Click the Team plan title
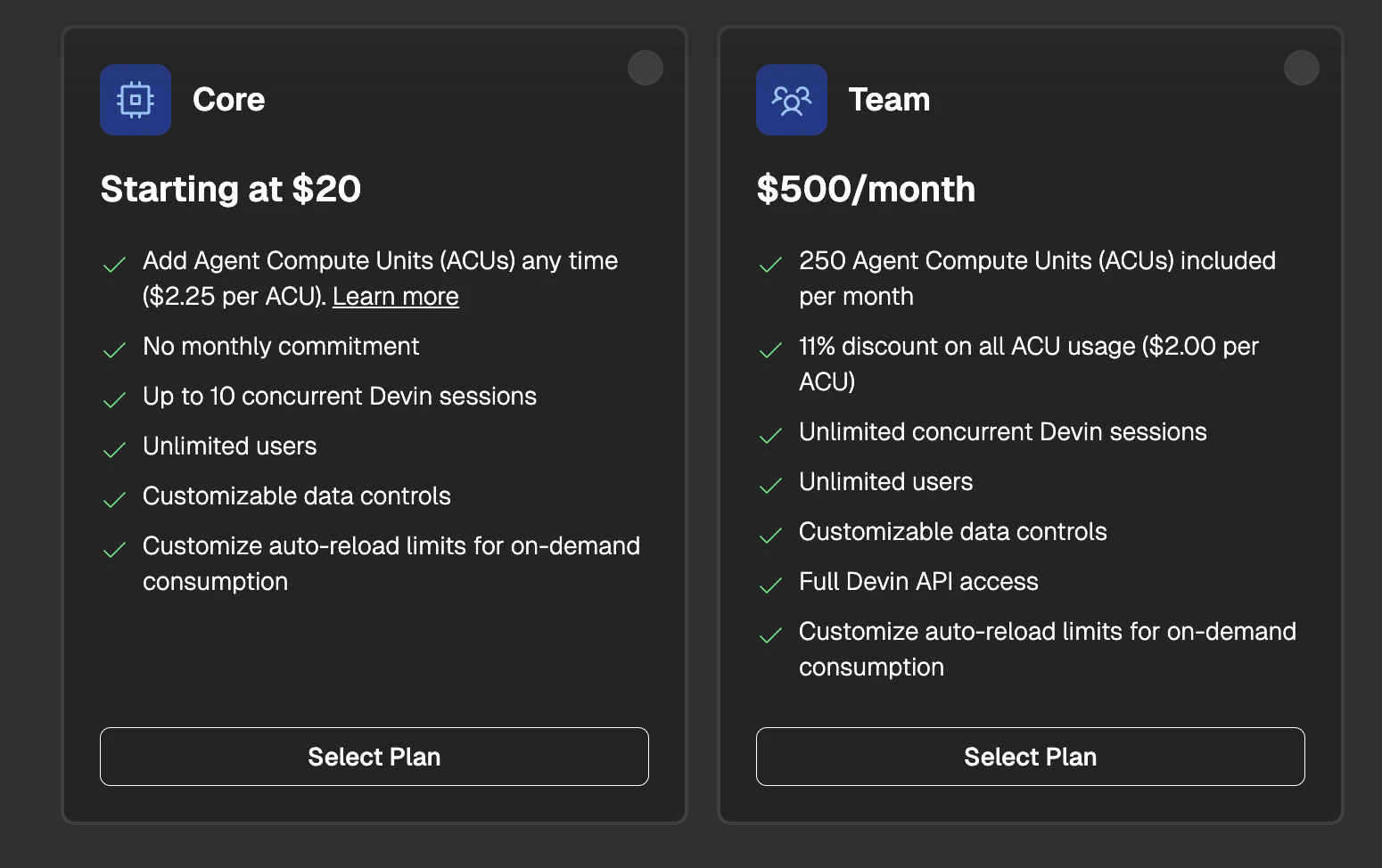 889,100
